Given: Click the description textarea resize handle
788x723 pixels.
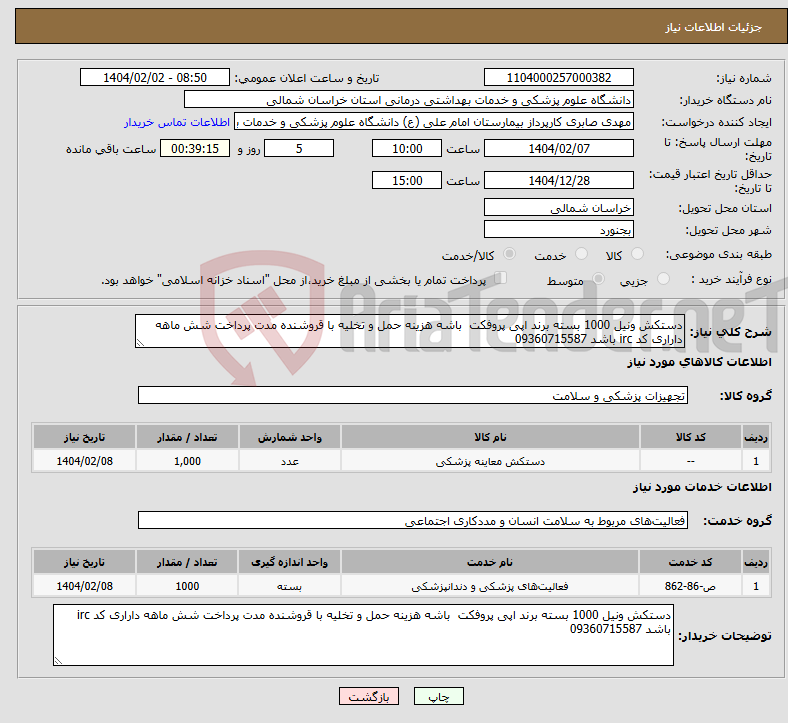Looking at the screenshot, I should [140, 343].
